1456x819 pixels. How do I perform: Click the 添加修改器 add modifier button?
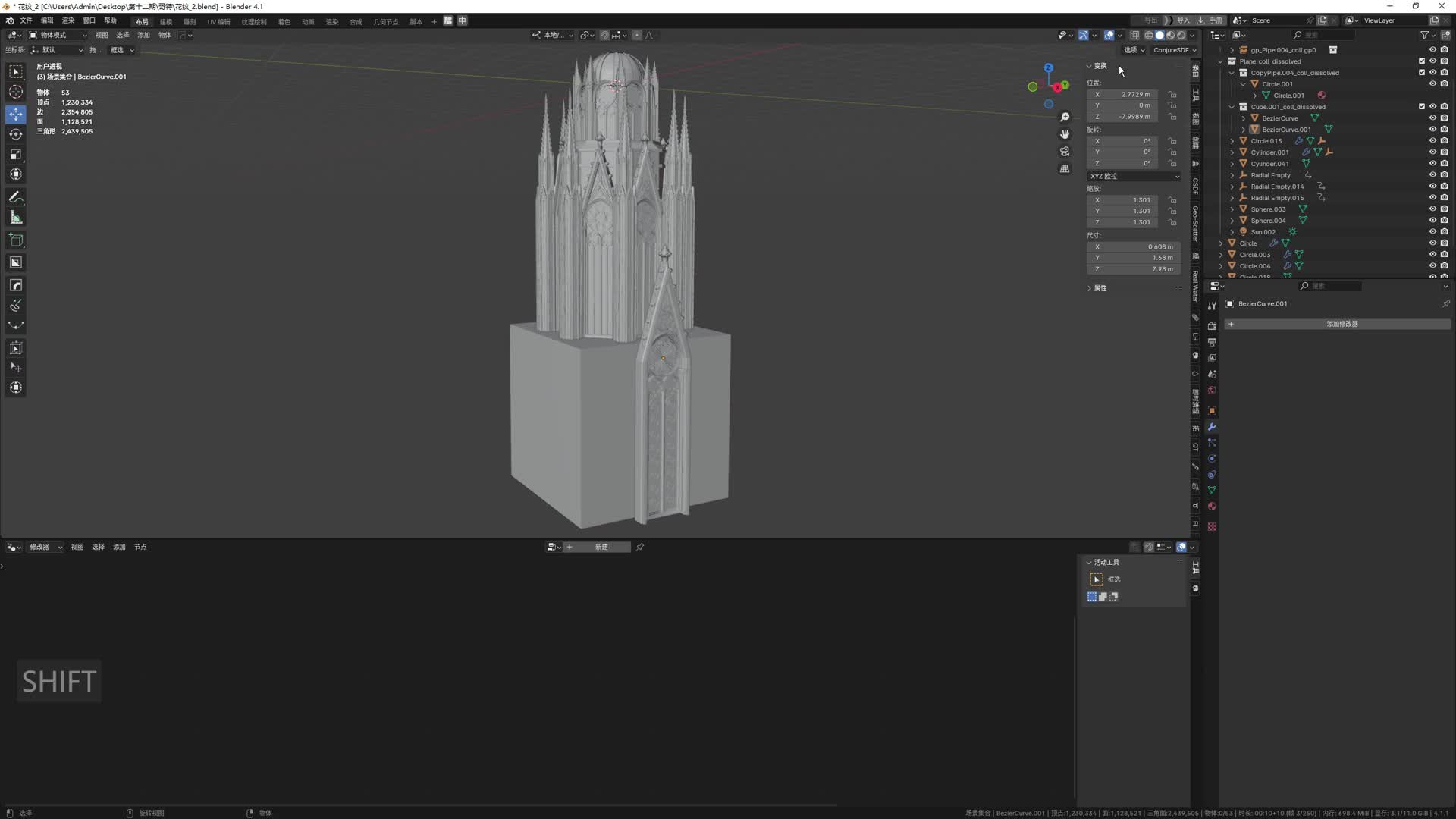point(1341,324)
